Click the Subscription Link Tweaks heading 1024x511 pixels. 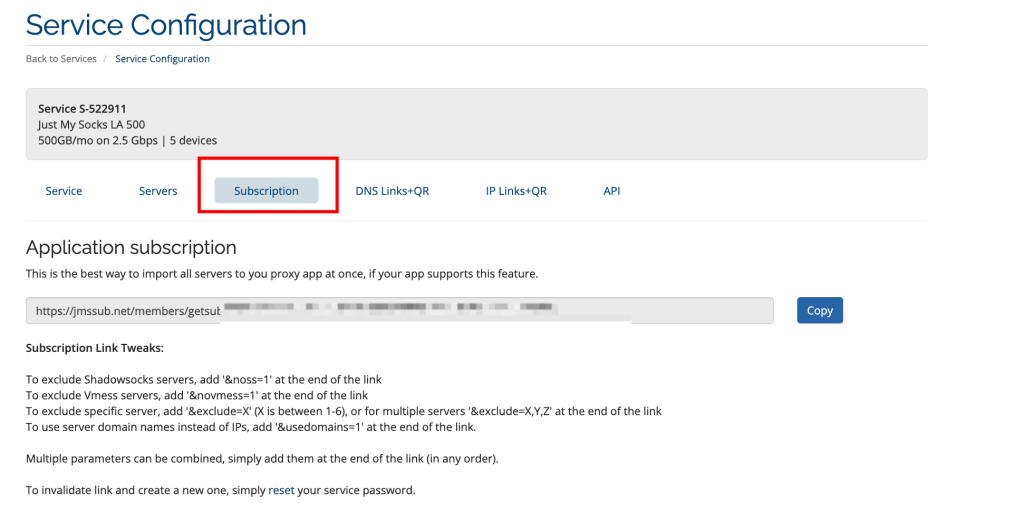(x=95, y=348)
